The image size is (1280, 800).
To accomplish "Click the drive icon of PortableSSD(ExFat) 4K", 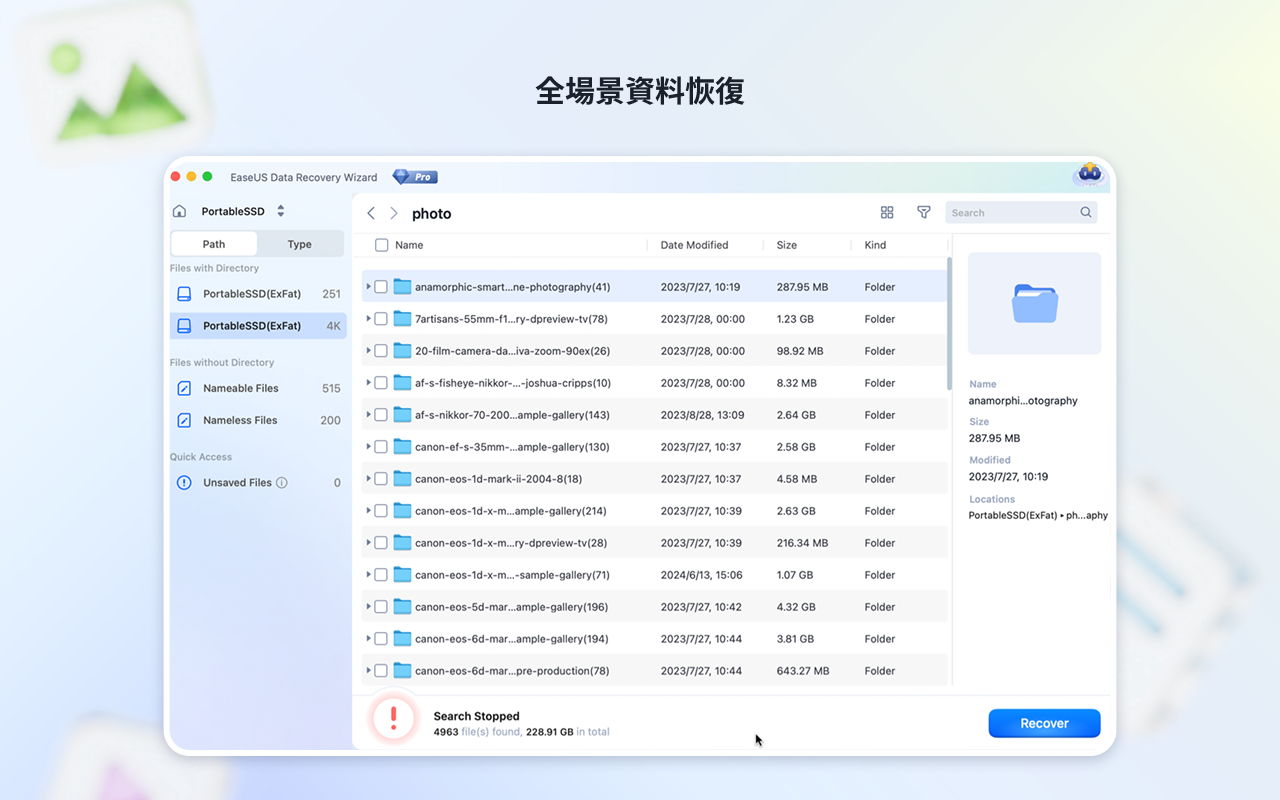I will 184,326.
